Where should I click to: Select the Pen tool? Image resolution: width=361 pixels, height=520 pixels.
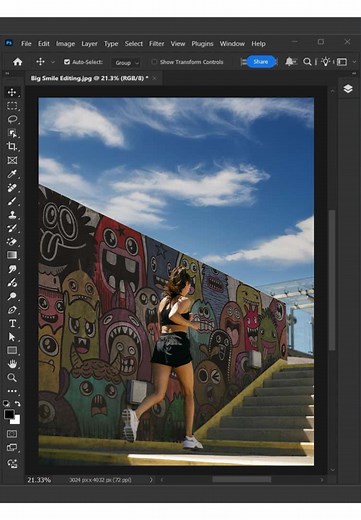click(12, 310)
